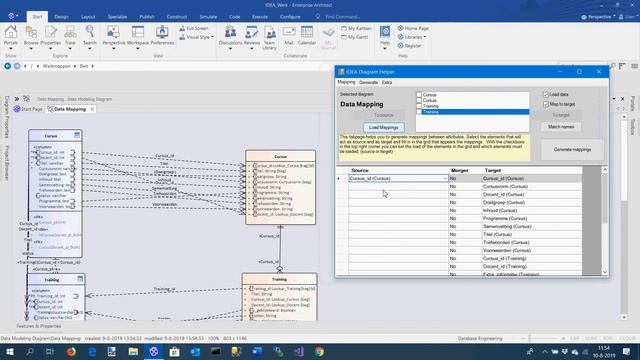Expand the Visual Style dropdown
The image size is (640, 360).
[212, 37]
